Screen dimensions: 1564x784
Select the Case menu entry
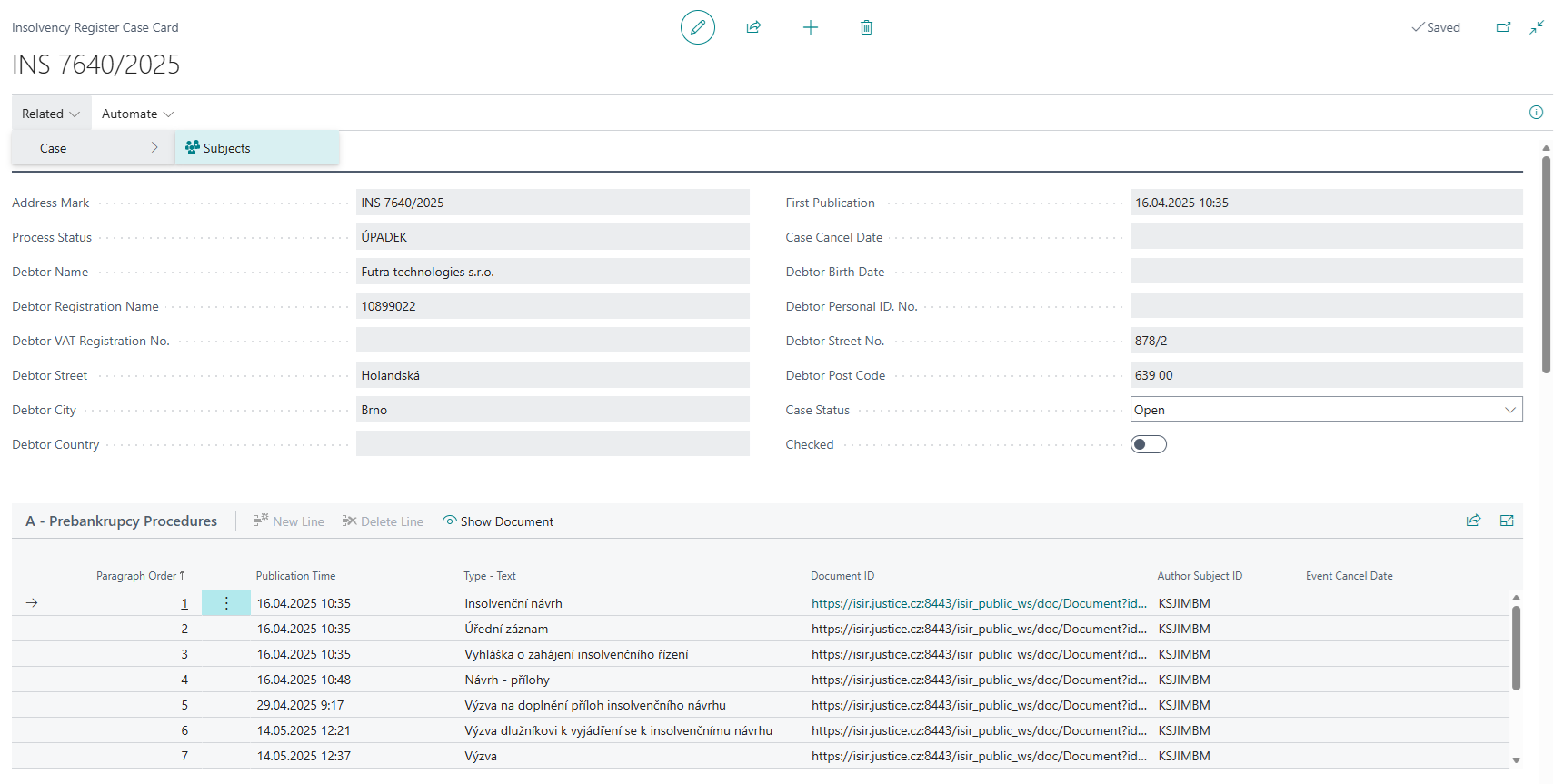pyautogui.click(x=53, y=148)
